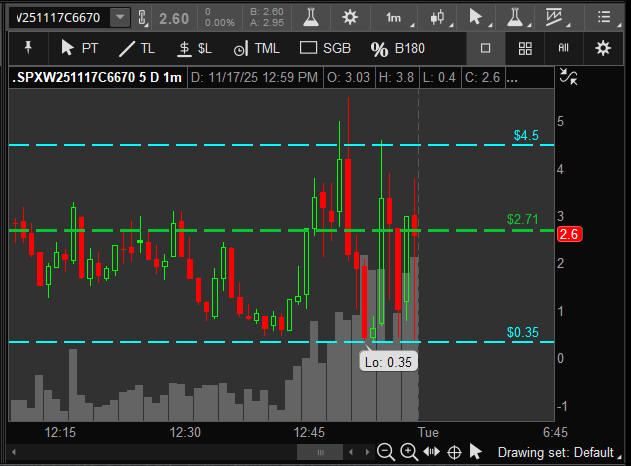Select the TL trendline tool
The image size is (631, 466).
pyautogui.click(x=137, y=48)
